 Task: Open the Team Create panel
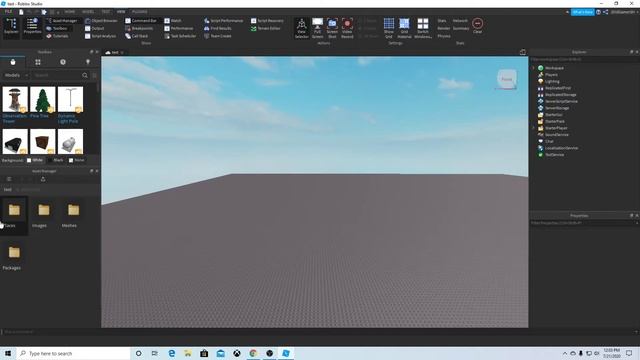[218, 36]
